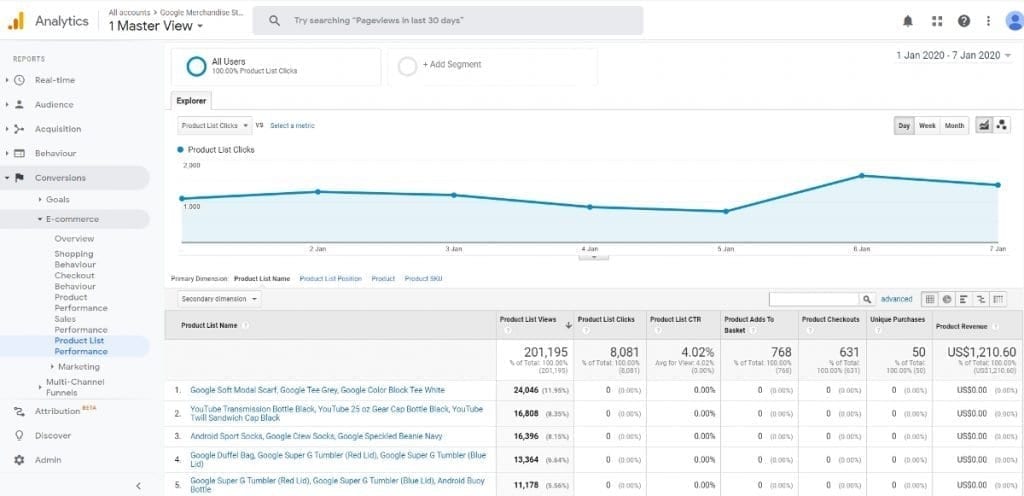Open the Admin gear icon
1024x496 pixels.
[20, 460]
